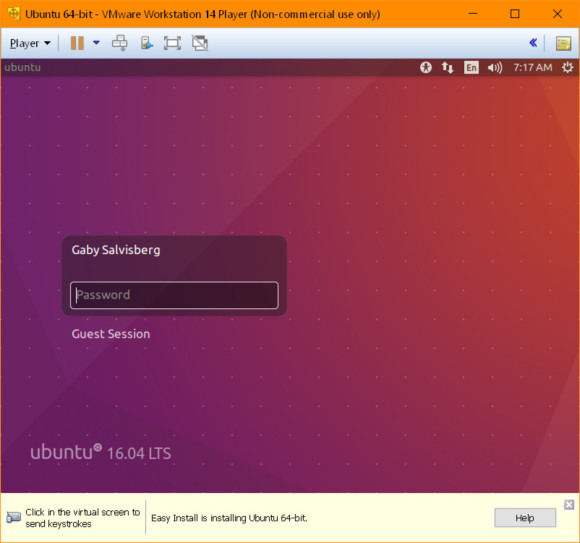
Task: Send Ctrl+Alt+Del to the virtual machine
Action: [119, 43]
